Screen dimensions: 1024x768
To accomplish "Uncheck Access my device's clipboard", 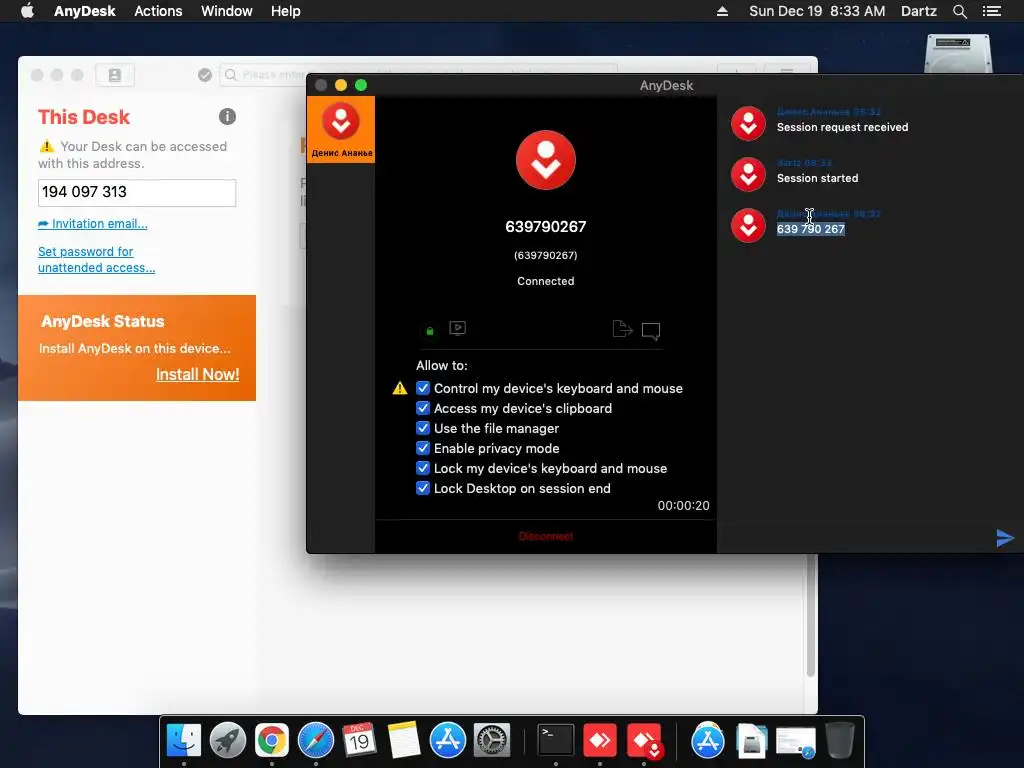I will click(x=423, y=408).
